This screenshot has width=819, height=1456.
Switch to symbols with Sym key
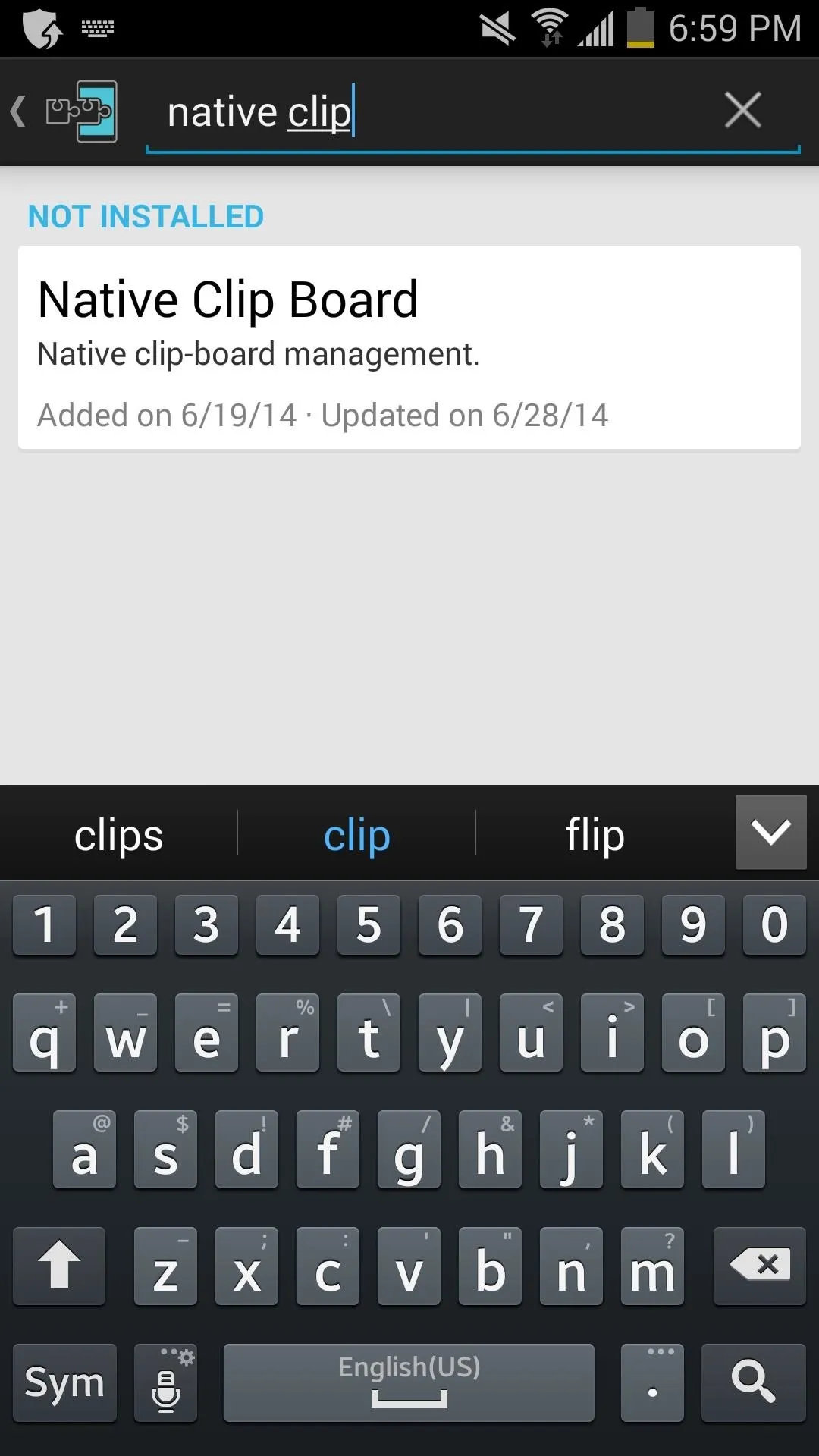pos(64,1382)
